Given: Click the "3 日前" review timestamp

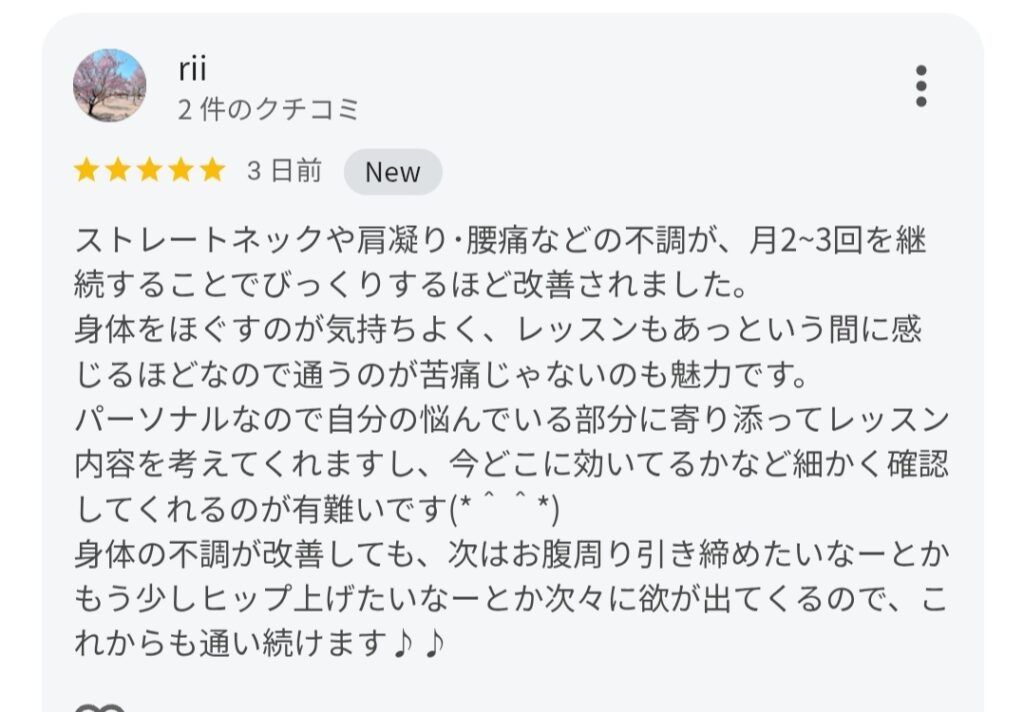Looking at the screenshot, I should click(285, 171).
